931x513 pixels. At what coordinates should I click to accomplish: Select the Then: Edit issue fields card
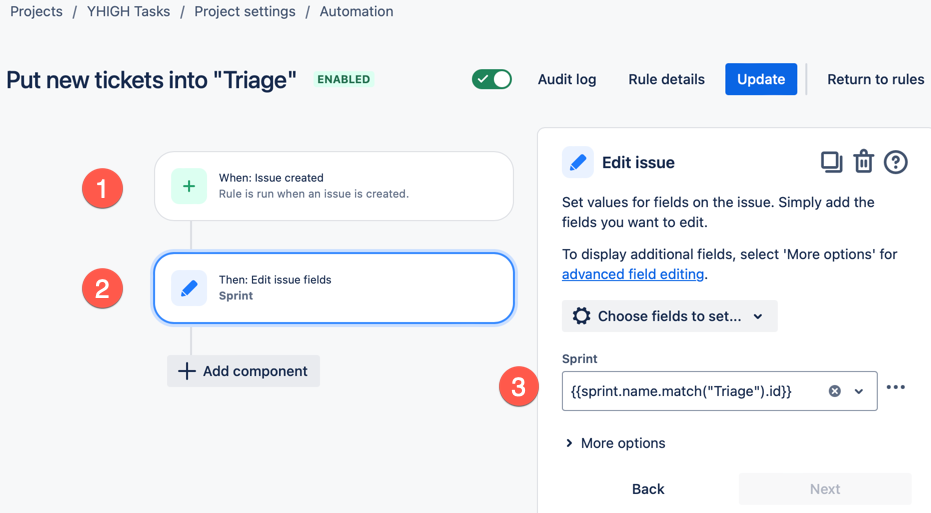334,289
